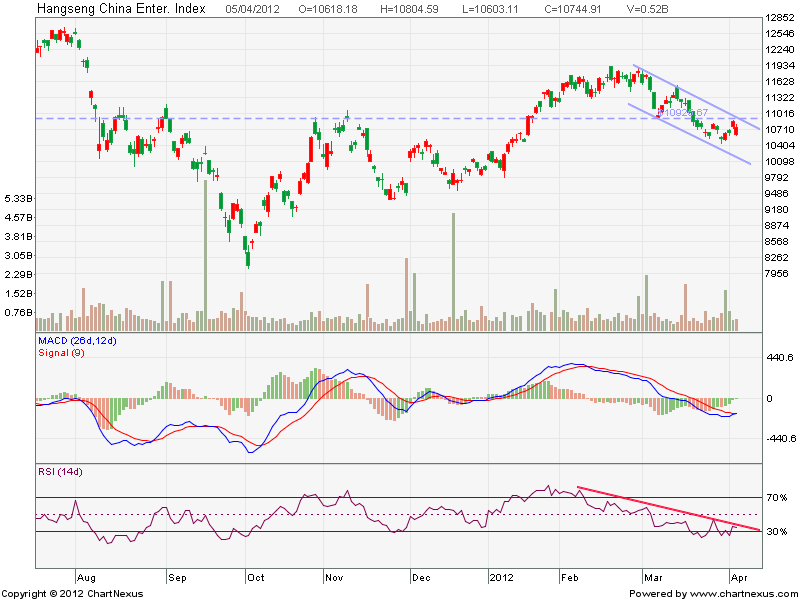800x600 pixels.
Task: Select the RSI 70% overbought level label
Action: [x=777, y=497]
